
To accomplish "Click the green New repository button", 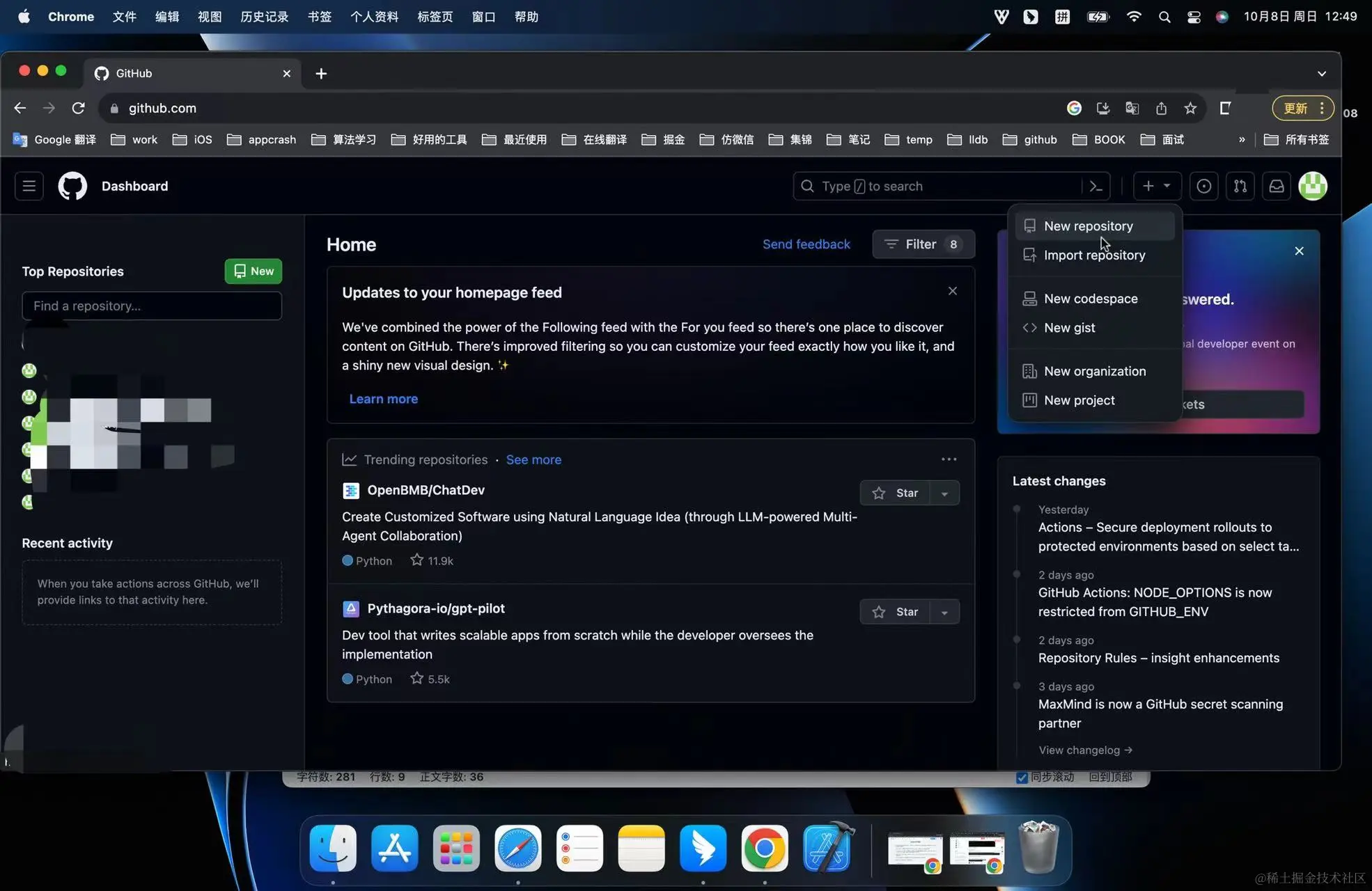I will 254,271.
